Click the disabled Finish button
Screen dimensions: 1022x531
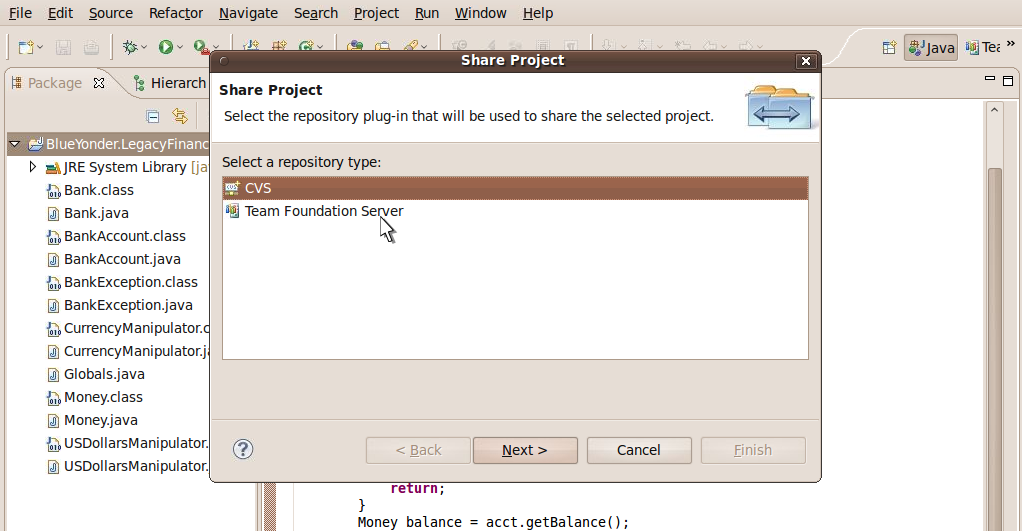(753, 450)
